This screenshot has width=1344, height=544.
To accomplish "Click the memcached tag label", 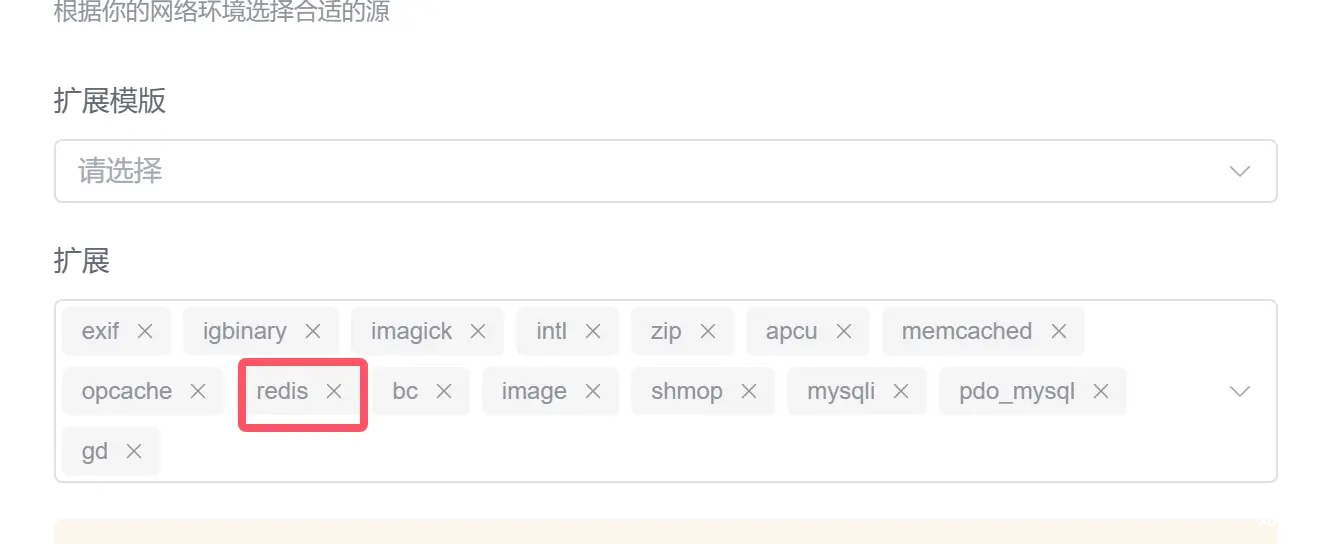I will click(966, 331).
